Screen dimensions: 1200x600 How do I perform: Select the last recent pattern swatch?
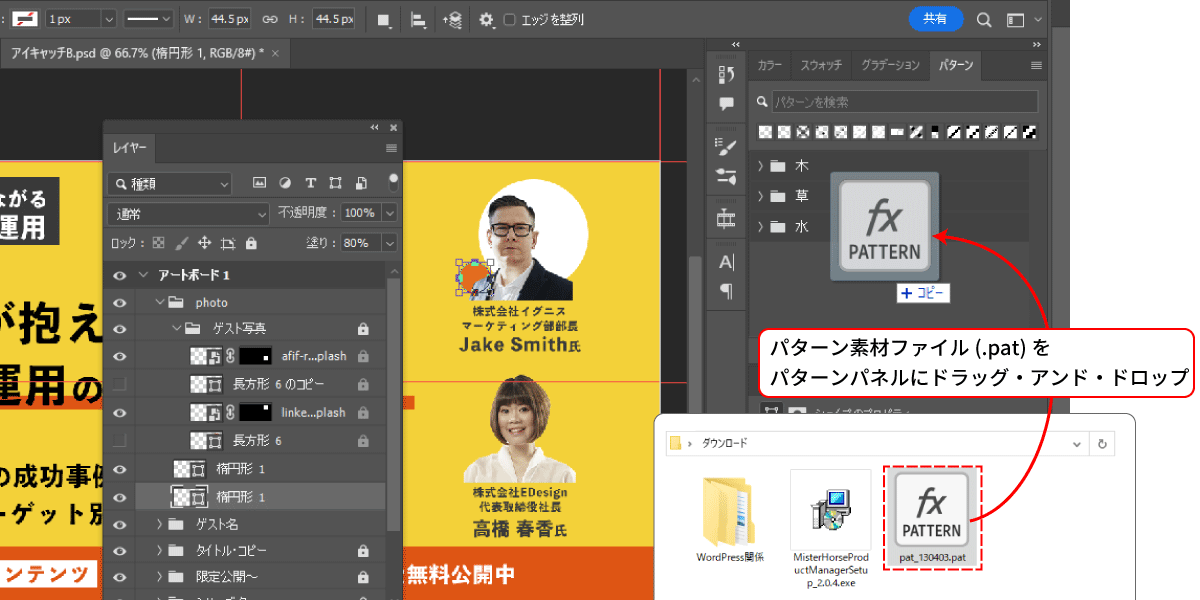click(x=1029, y=132)
